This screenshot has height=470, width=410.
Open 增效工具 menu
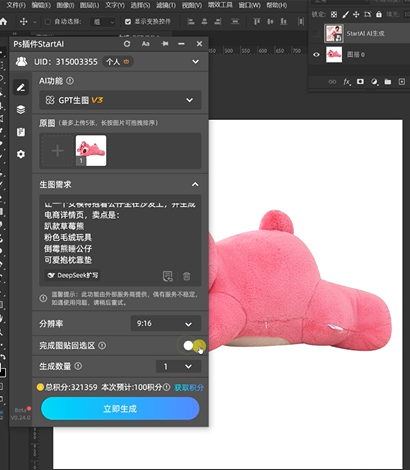[220, 5]
